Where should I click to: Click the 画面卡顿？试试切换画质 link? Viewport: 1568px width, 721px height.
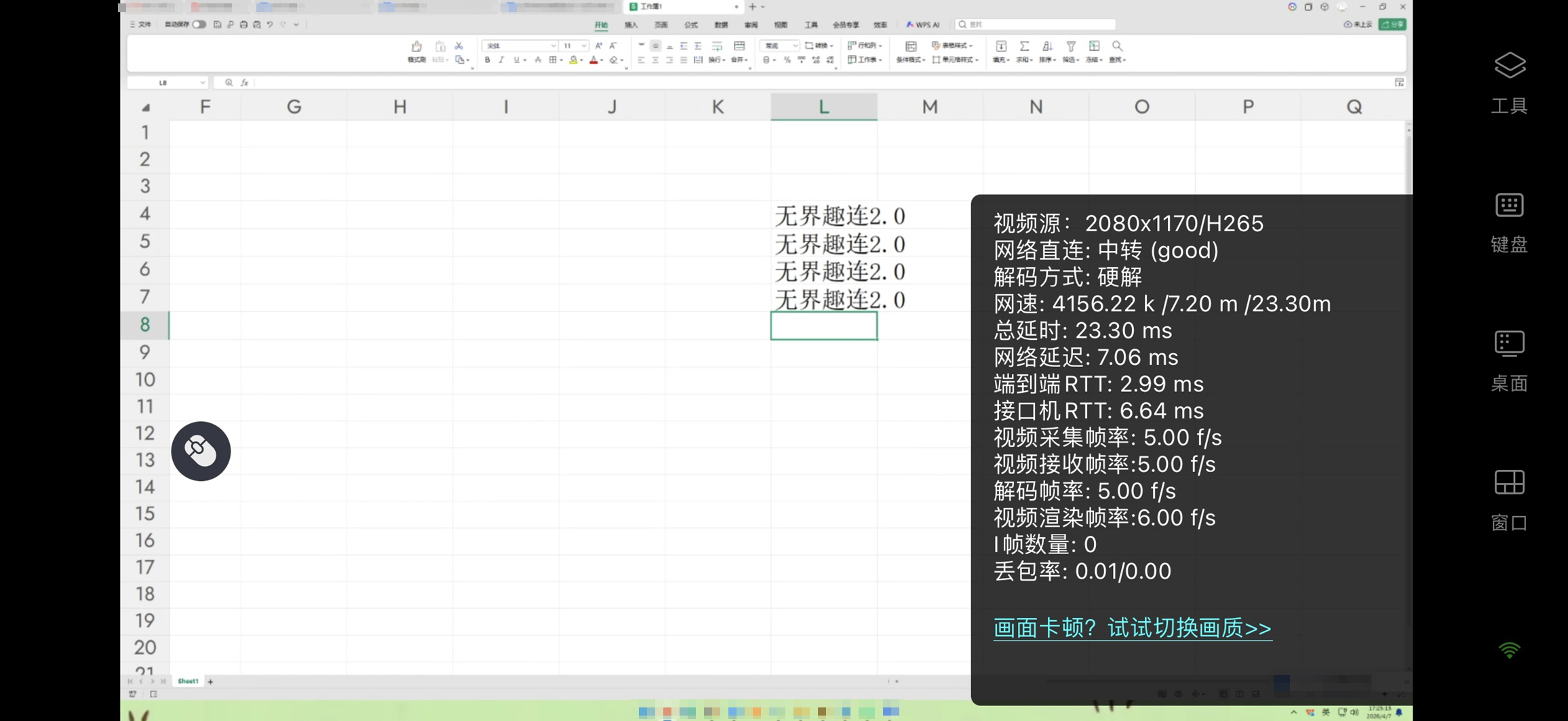point(1132,628)
